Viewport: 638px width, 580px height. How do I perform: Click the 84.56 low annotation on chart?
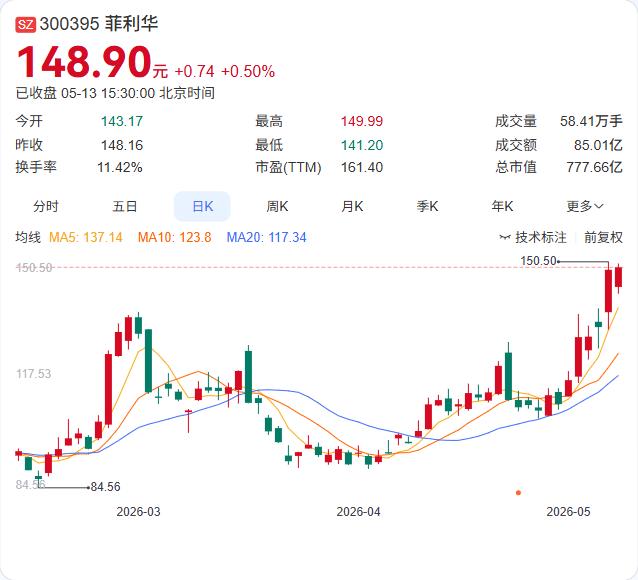click(x=105, y=487)
